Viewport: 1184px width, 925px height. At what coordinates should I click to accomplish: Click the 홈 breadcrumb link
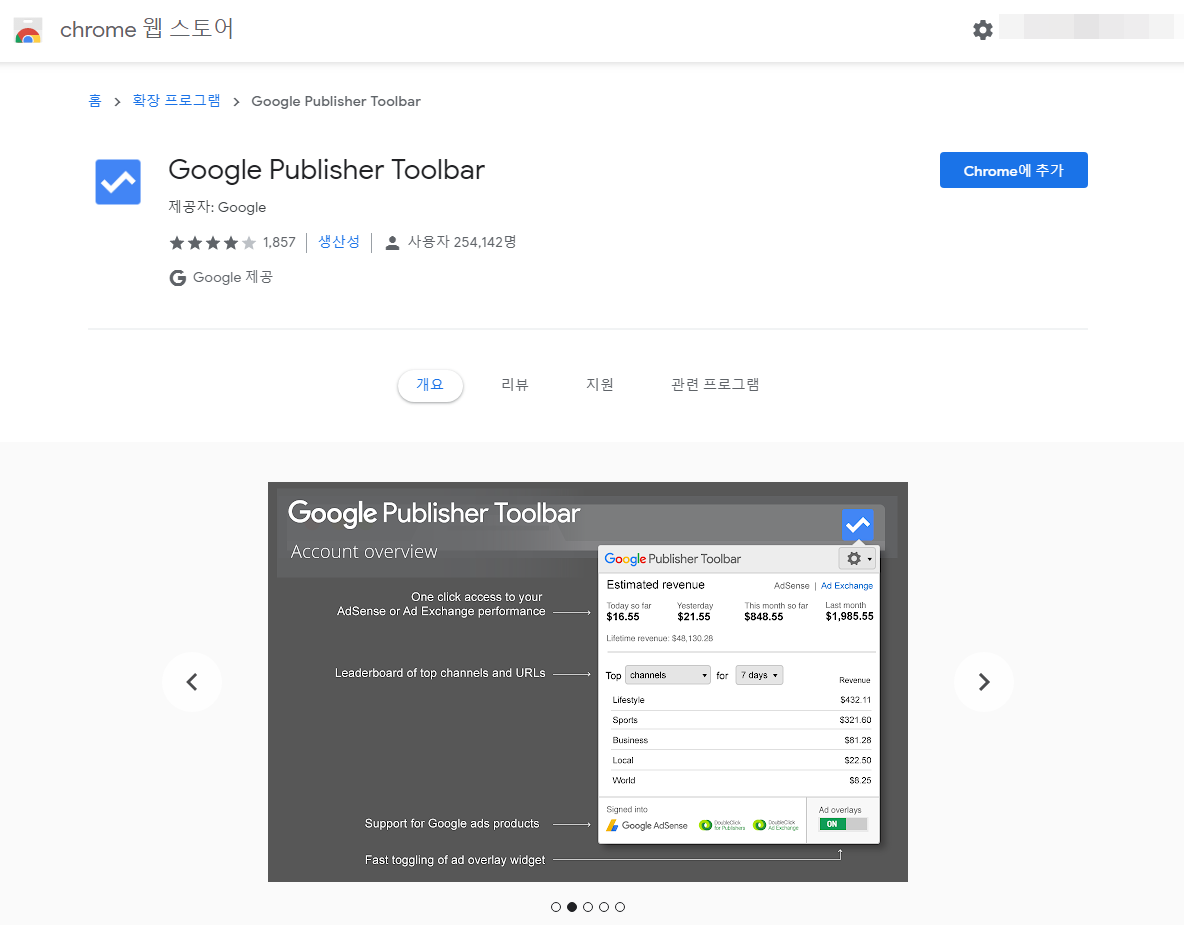pos(94,101)
